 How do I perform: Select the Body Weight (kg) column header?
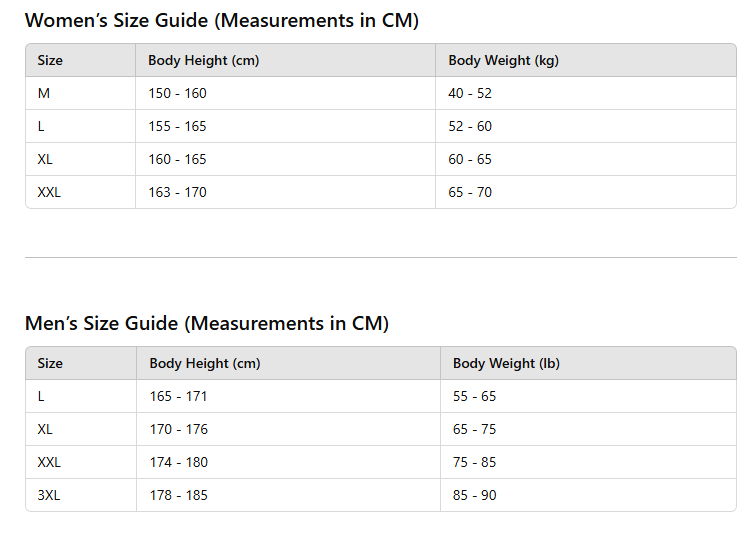click(503, 60)
